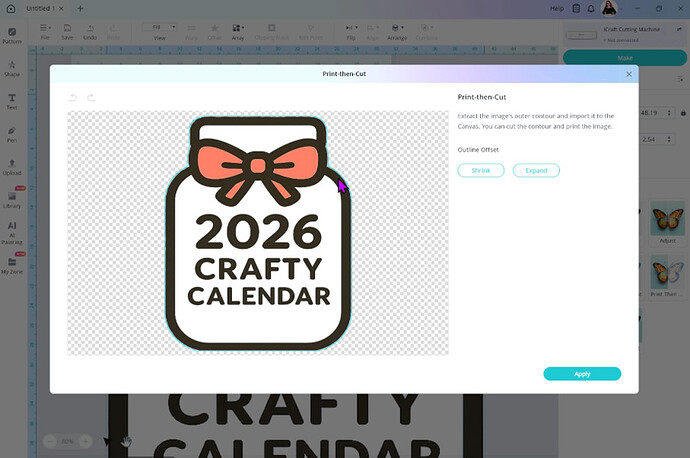Redo the change in the dialog

tap(91, 97)
